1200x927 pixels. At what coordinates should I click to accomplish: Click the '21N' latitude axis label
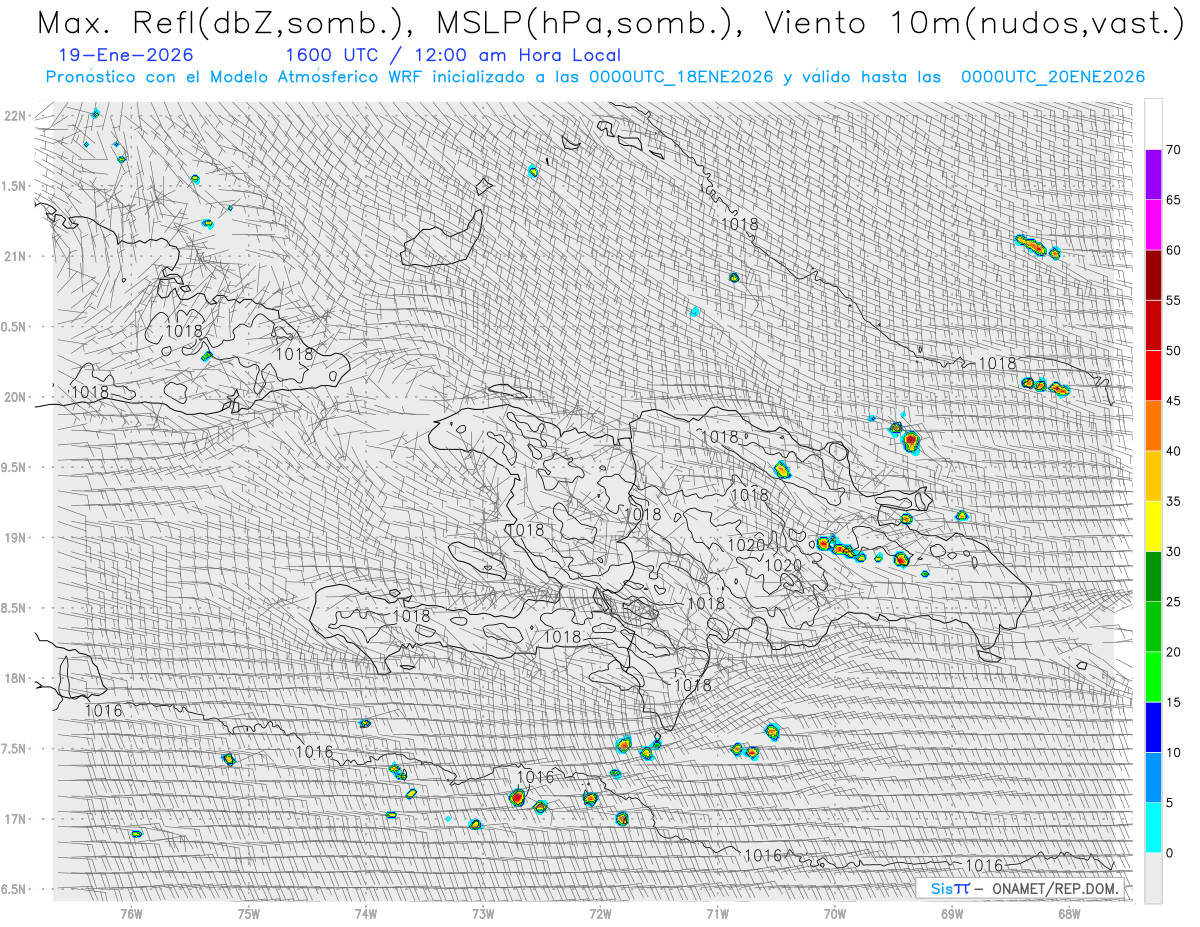14,257
